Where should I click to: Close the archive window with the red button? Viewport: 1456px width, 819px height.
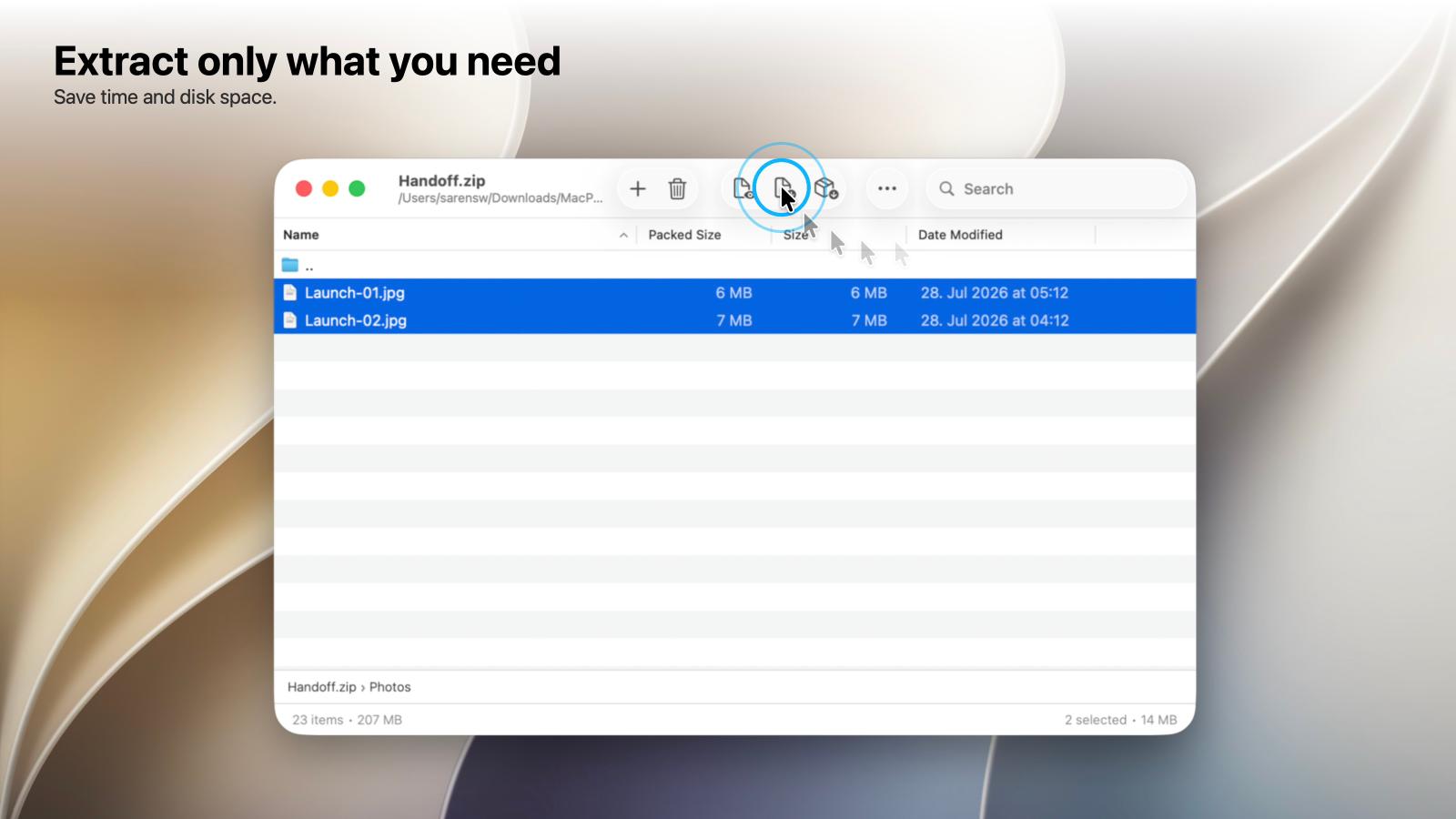pos(304,188)
